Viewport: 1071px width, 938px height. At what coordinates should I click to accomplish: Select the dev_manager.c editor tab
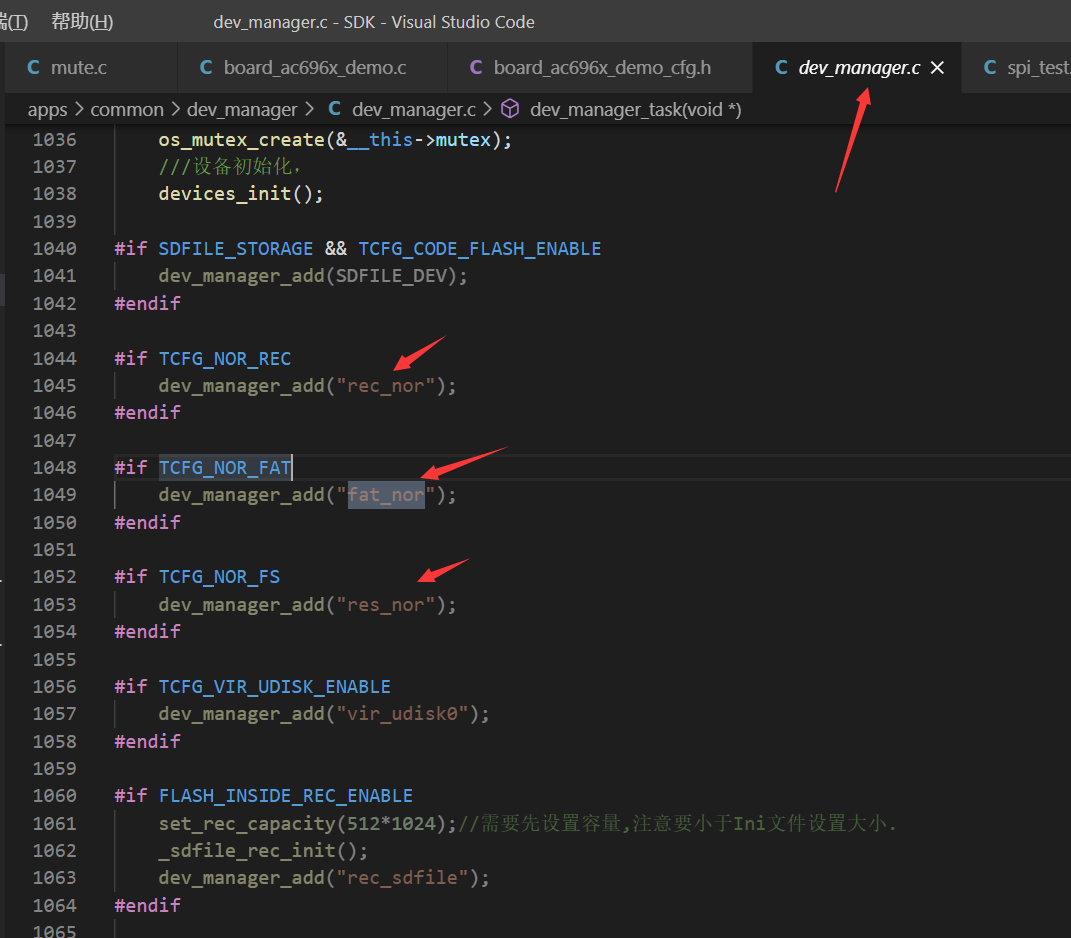tap(859, 68)
